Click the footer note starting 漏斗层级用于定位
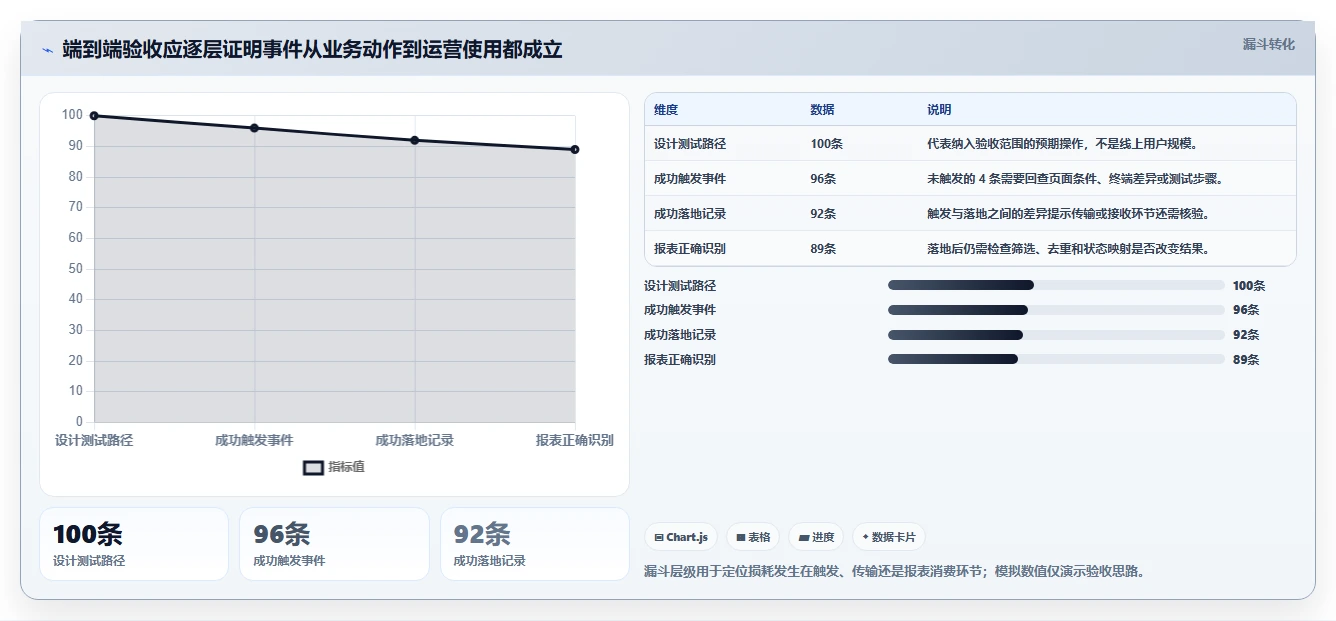 [x=894, y=572]
